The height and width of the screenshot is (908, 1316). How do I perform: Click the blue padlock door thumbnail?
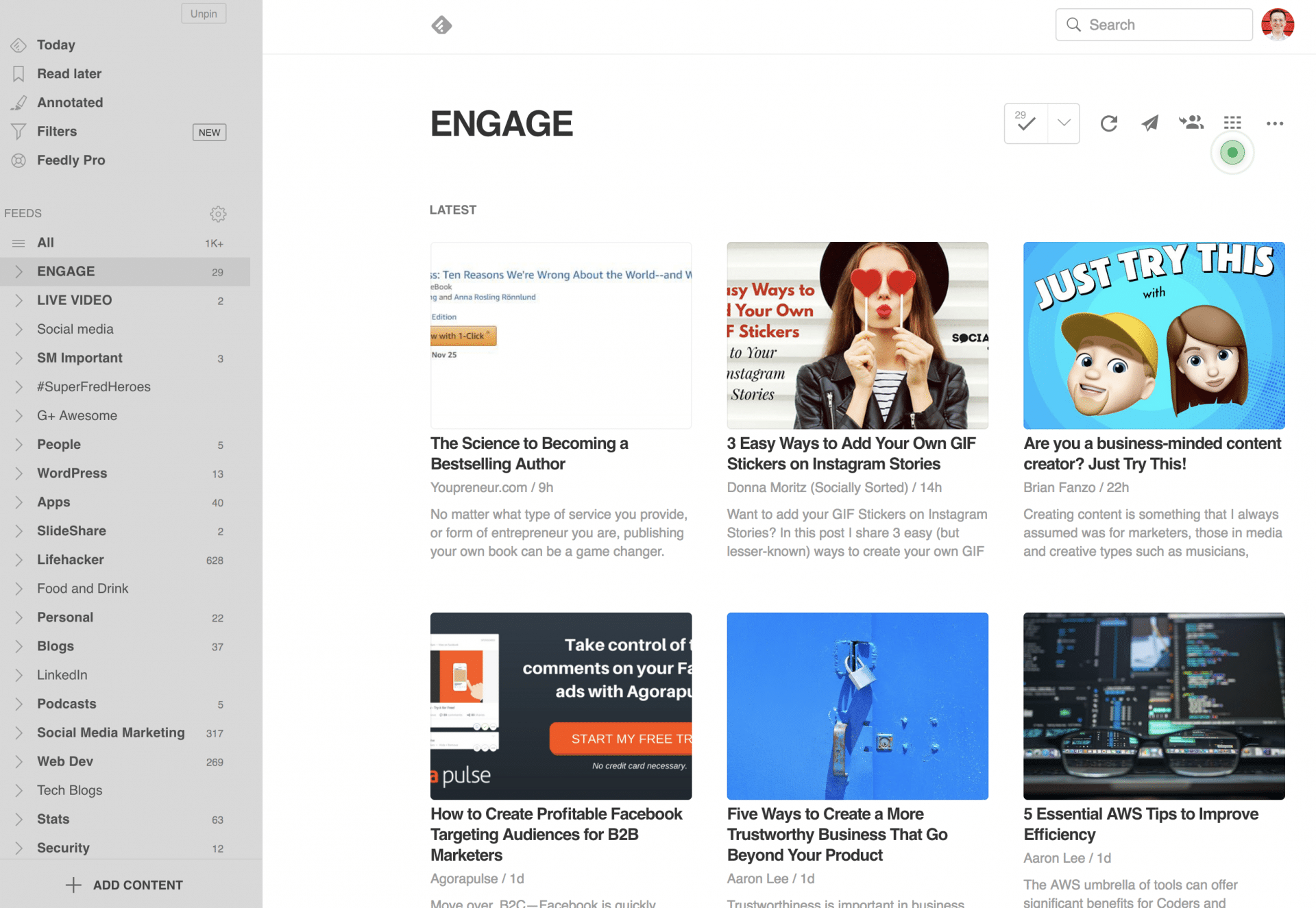(857, 706)
